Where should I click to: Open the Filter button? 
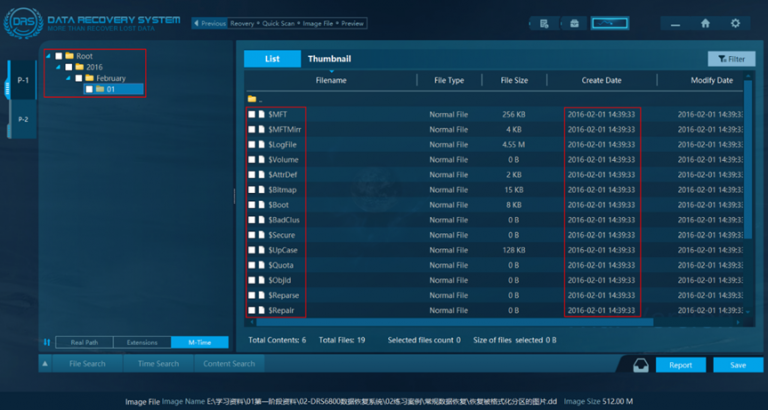[x=731, y=59]
